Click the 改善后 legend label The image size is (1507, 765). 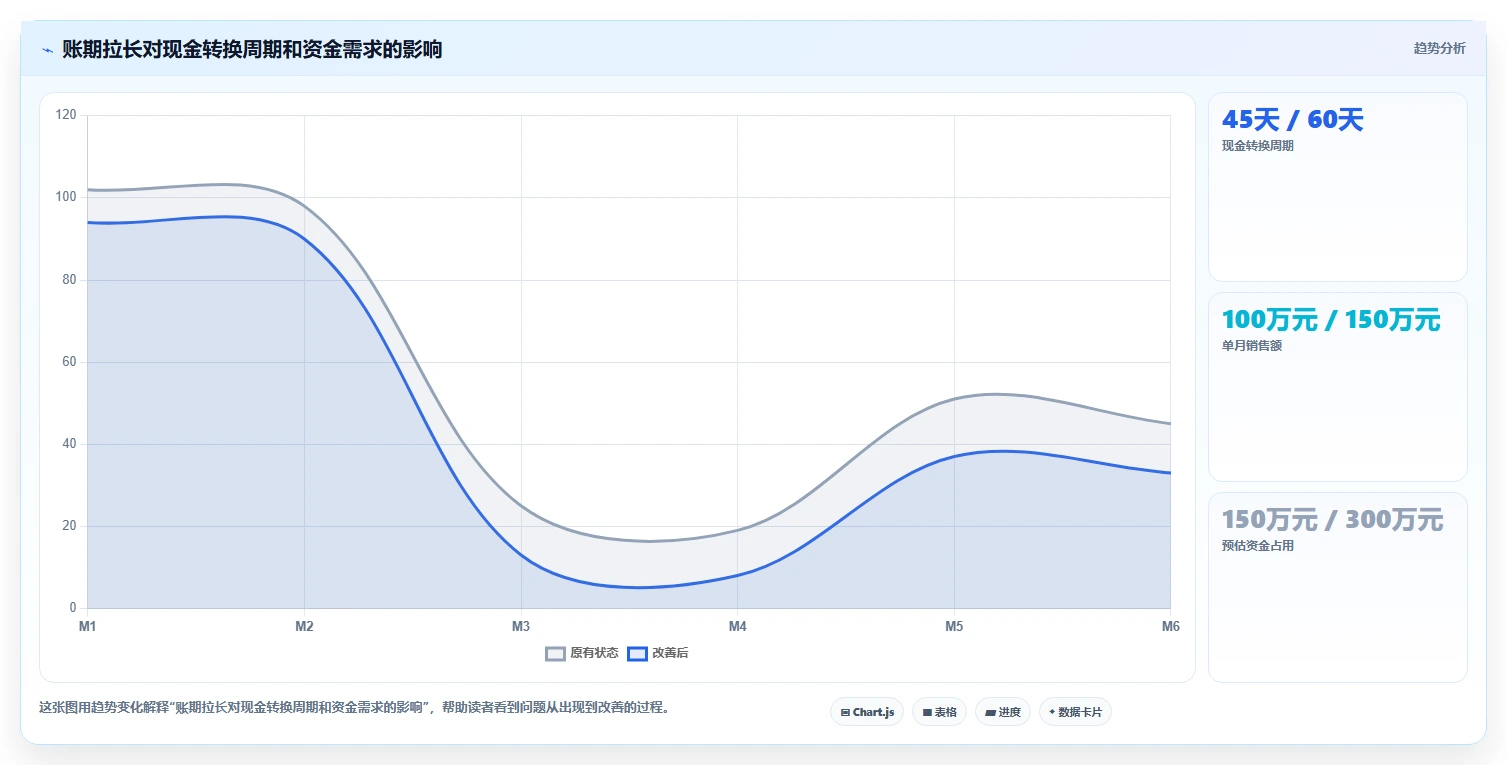[670, 654]
